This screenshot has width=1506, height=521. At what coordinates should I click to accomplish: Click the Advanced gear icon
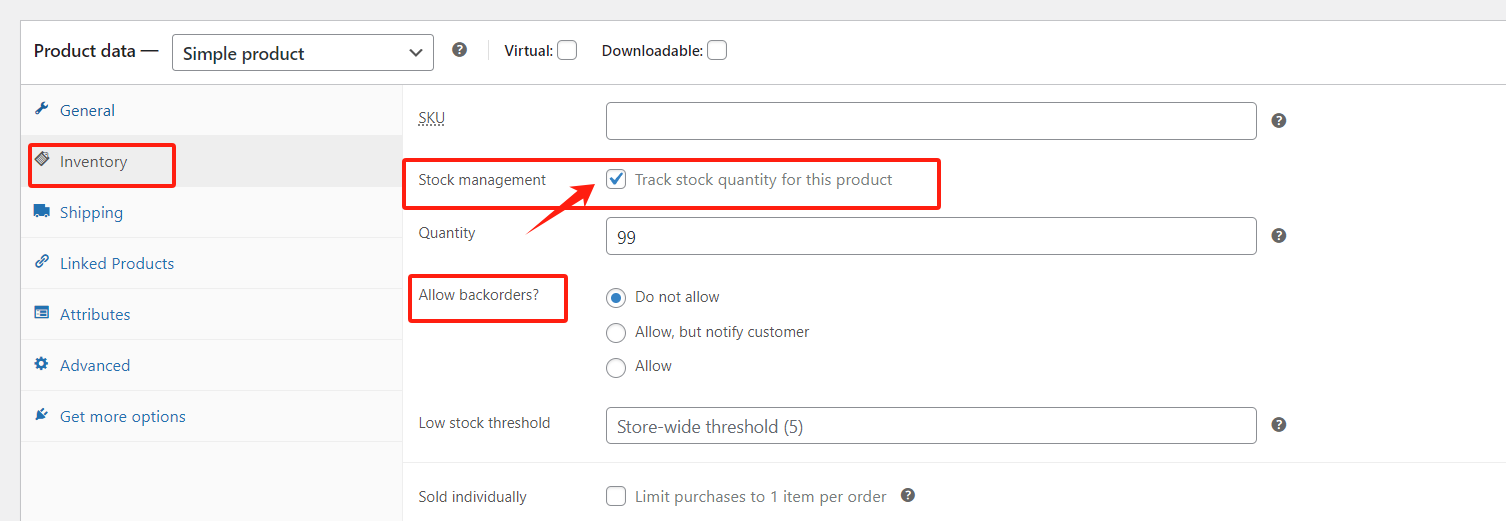point(41,364)
